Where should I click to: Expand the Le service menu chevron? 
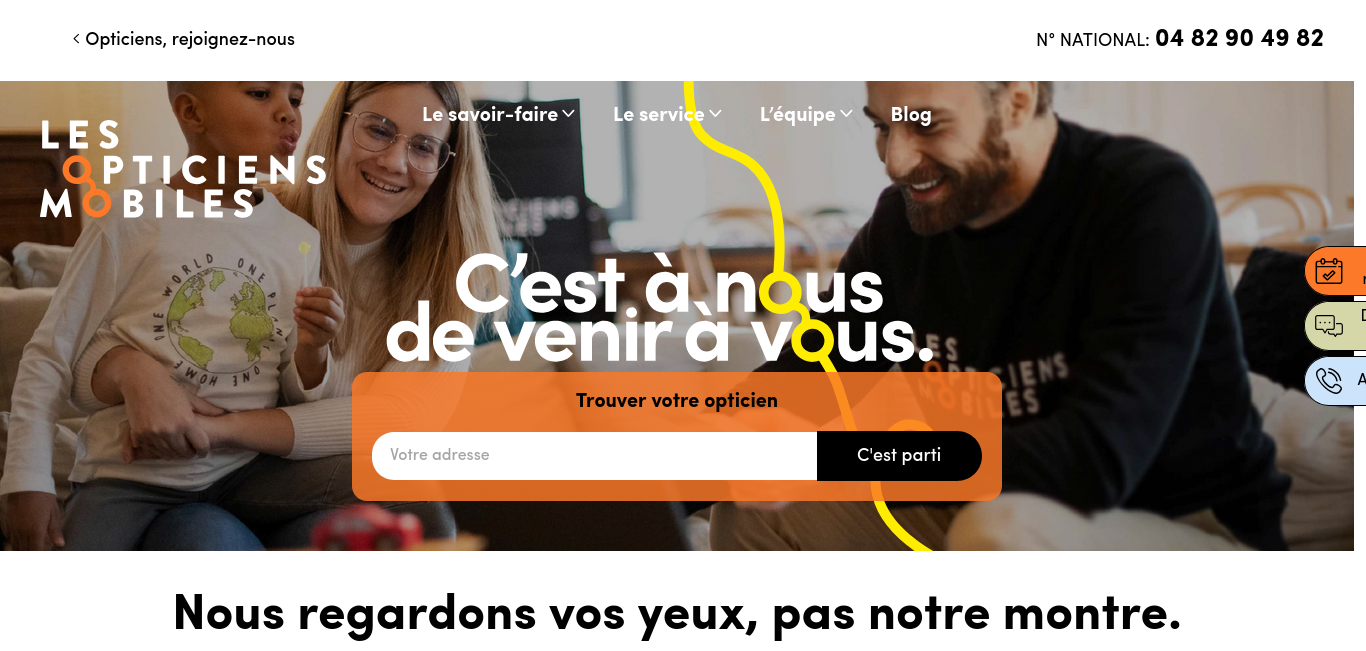pos(715,114)
